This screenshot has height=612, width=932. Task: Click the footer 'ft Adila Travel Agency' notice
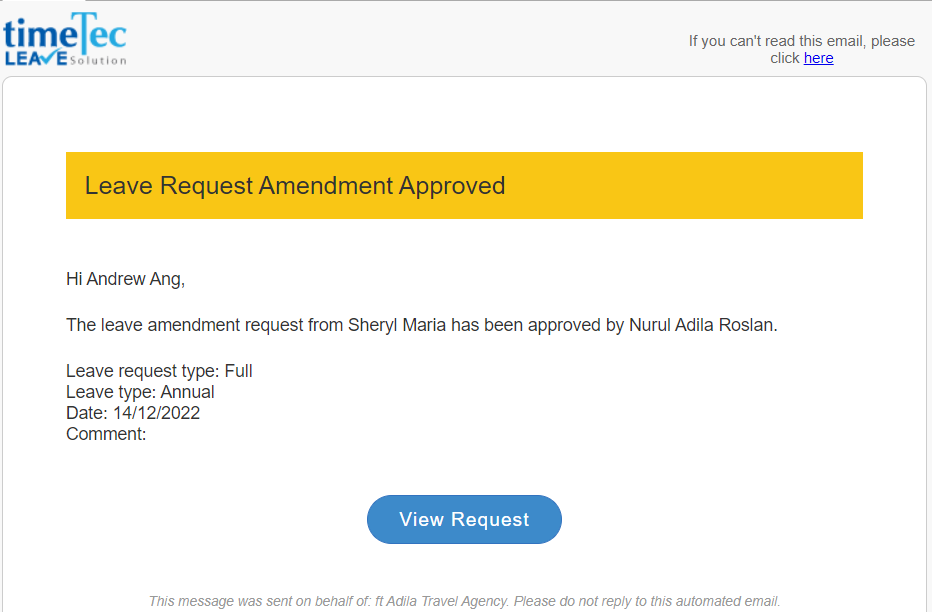[441, 601]
